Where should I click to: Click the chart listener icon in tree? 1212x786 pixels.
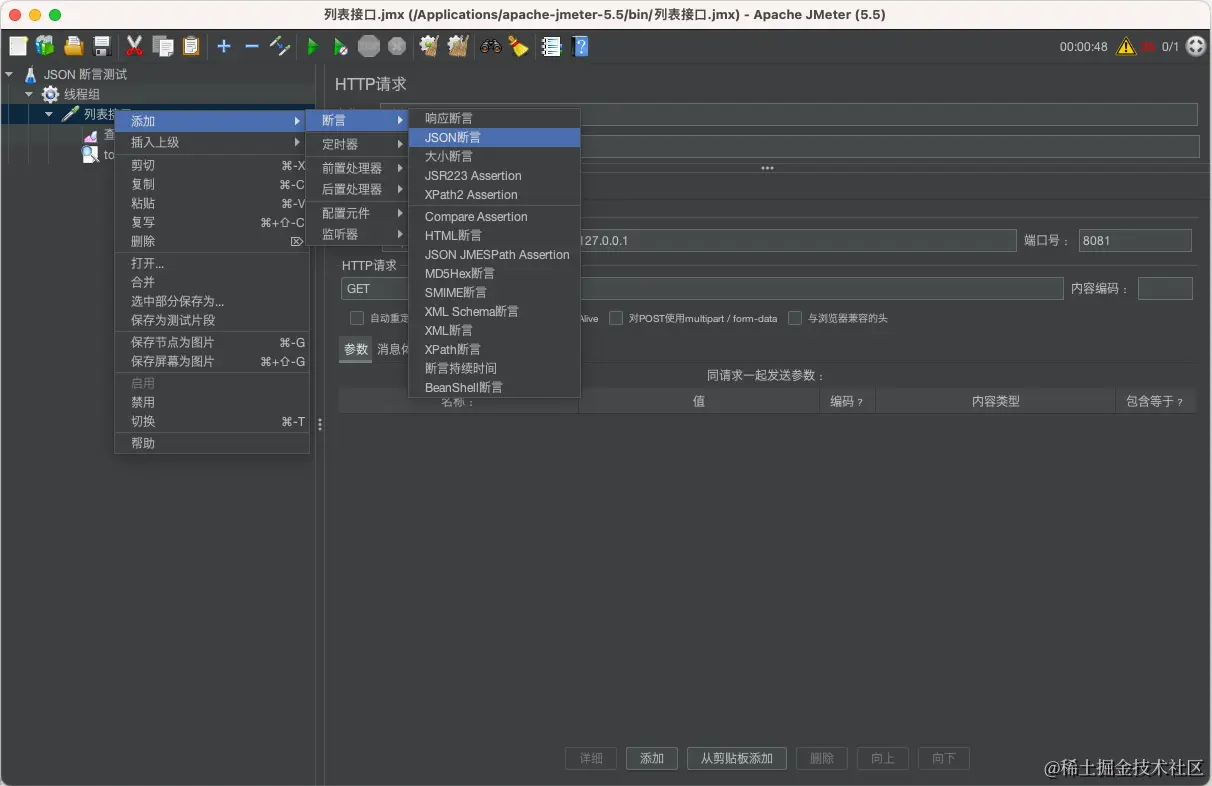pyautogui.click(x=90, y=135)
